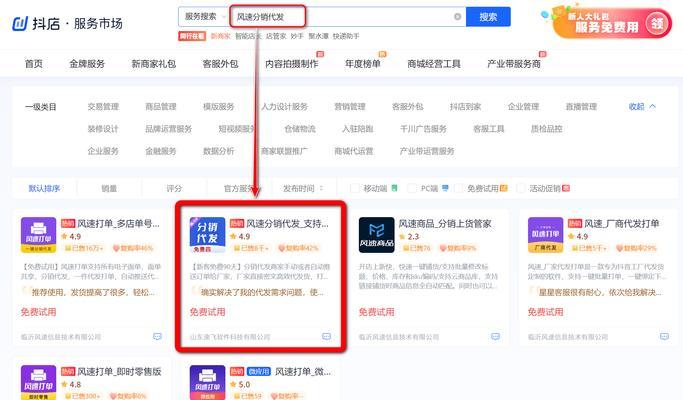683x400 pixels.
Task: Select 企业服务 category
Action: click(x=103, y=151)
